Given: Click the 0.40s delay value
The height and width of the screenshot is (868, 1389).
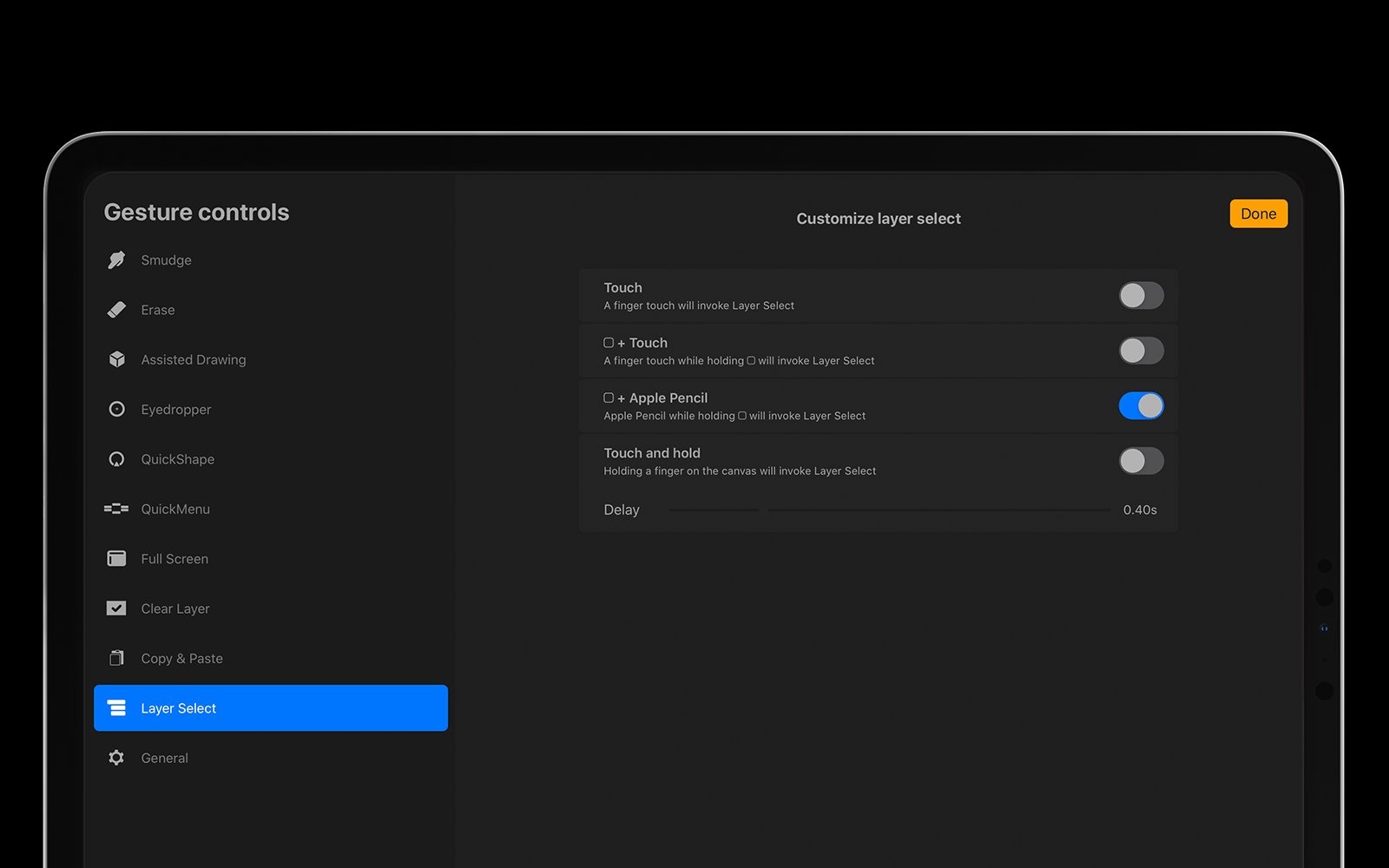Looking at the screenshot, I should coord(1139,510).
